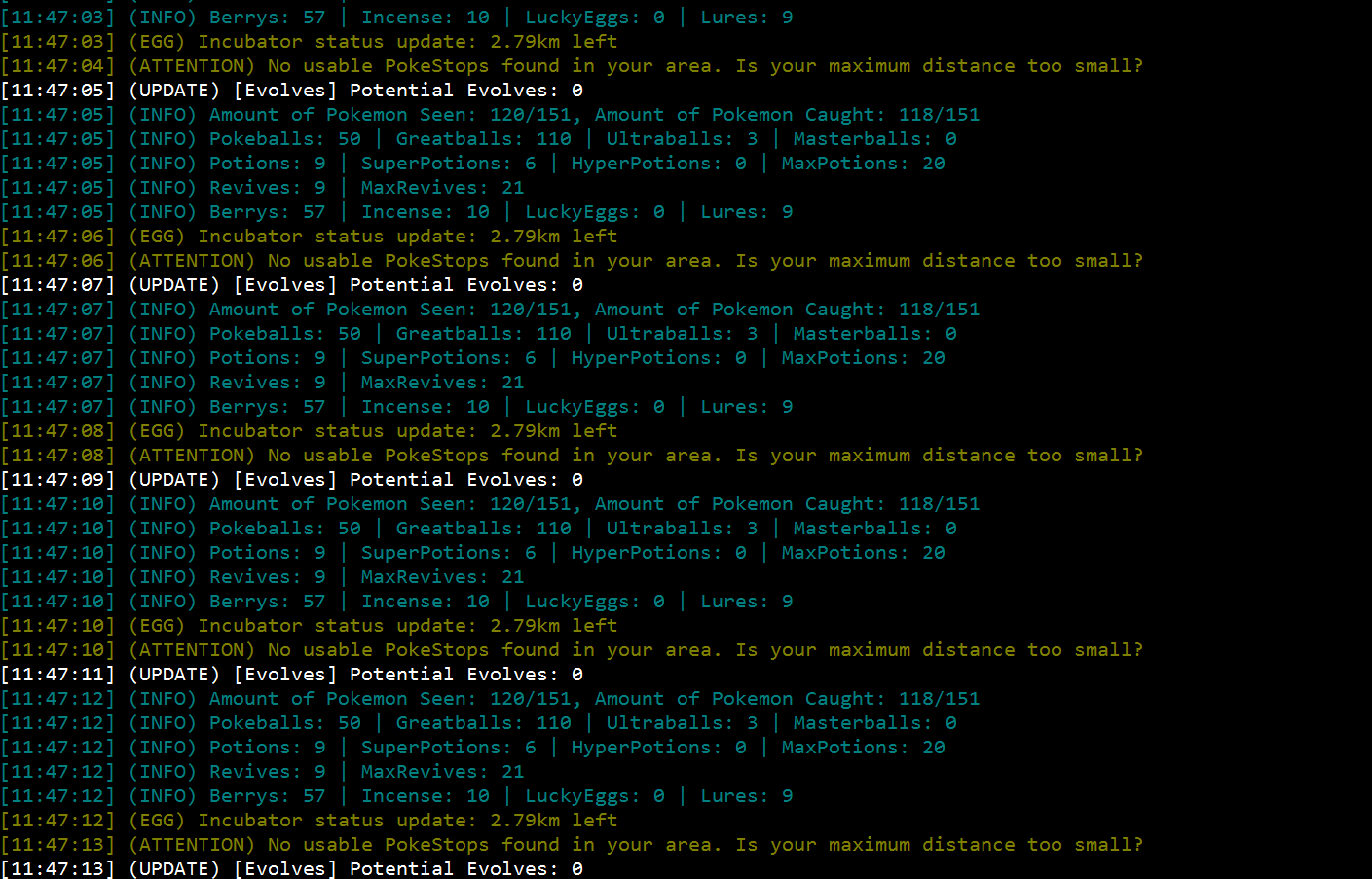Select the 11:47:11 UPDATE Evolves line
The height and width of the screenshot is (879, 1372).
point(292,675)
